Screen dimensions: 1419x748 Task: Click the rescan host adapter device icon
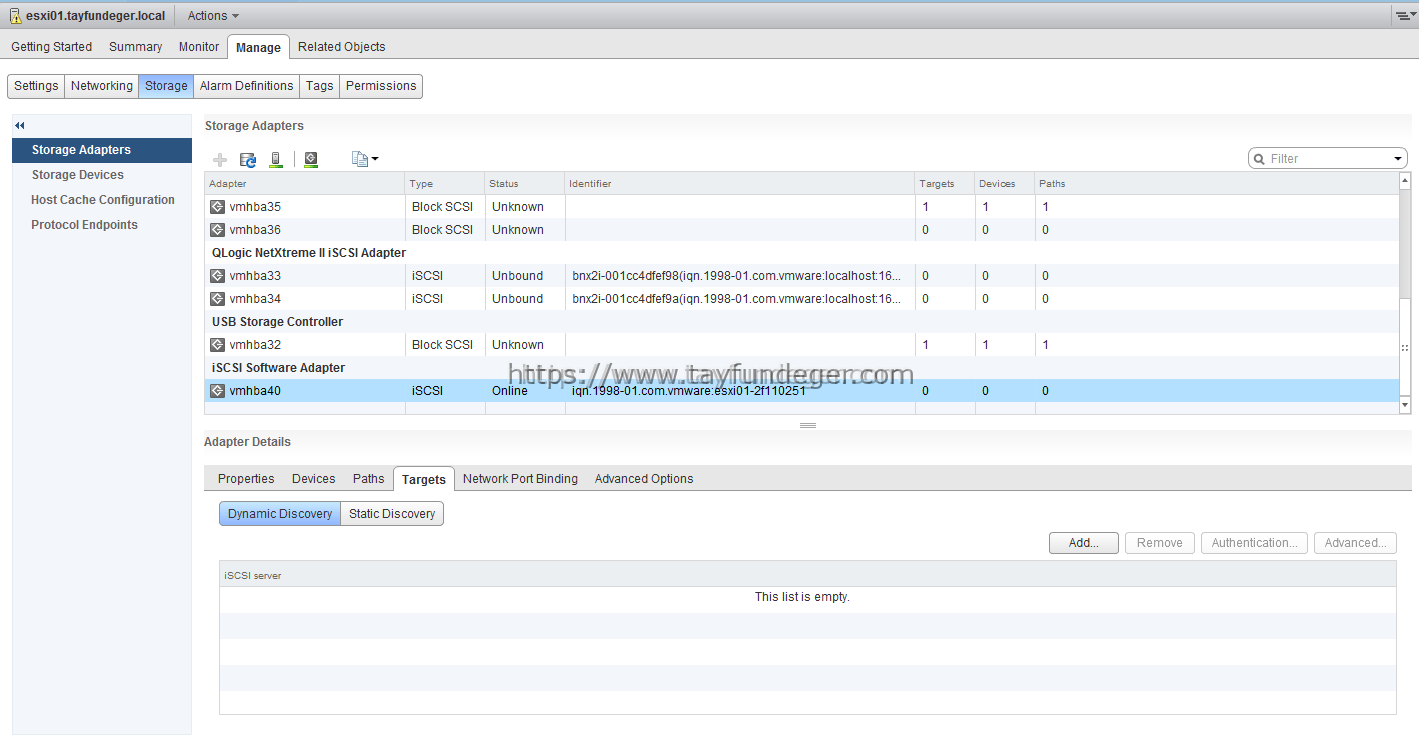point(276,159)
